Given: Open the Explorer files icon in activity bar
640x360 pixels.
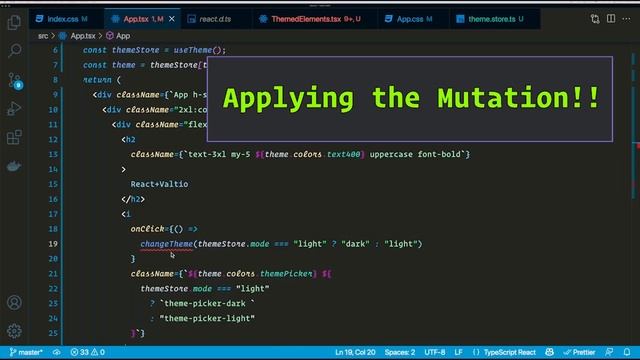Looking at the screenshot, I should tap(14, 22).
